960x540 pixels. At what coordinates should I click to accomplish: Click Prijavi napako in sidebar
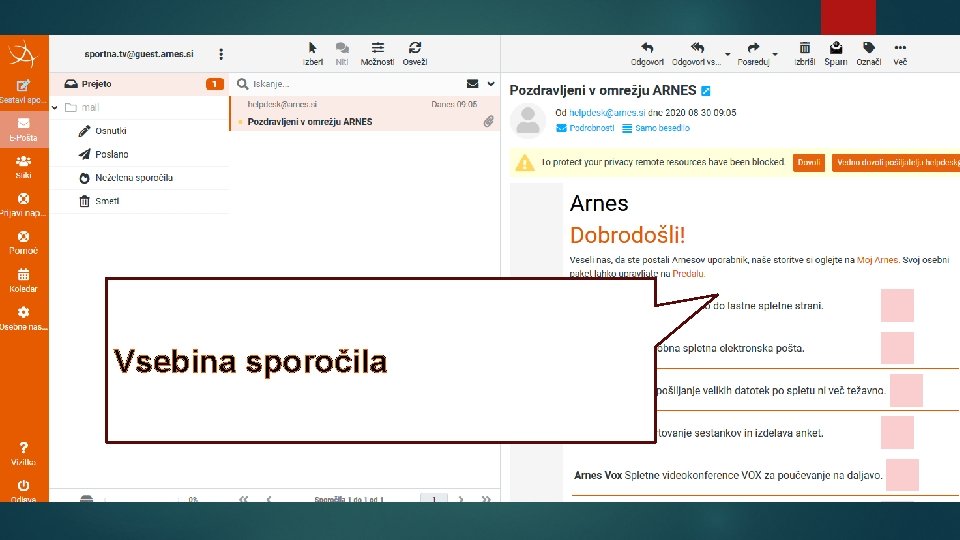click(23, 205)
